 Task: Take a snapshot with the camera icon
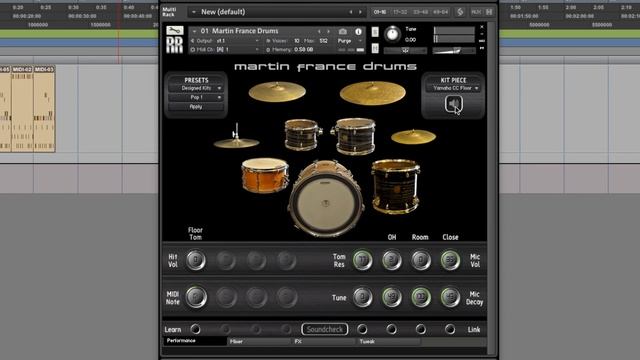(342, 31)
